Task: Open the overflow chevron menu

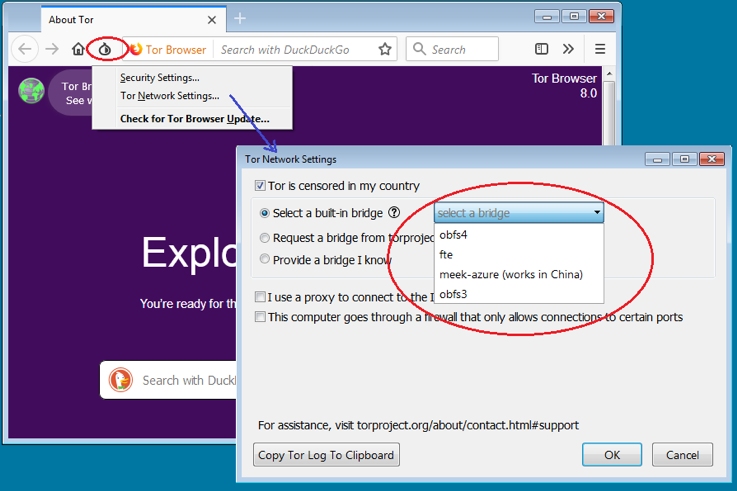Action: pyautogui.click(x=568, y=49)
